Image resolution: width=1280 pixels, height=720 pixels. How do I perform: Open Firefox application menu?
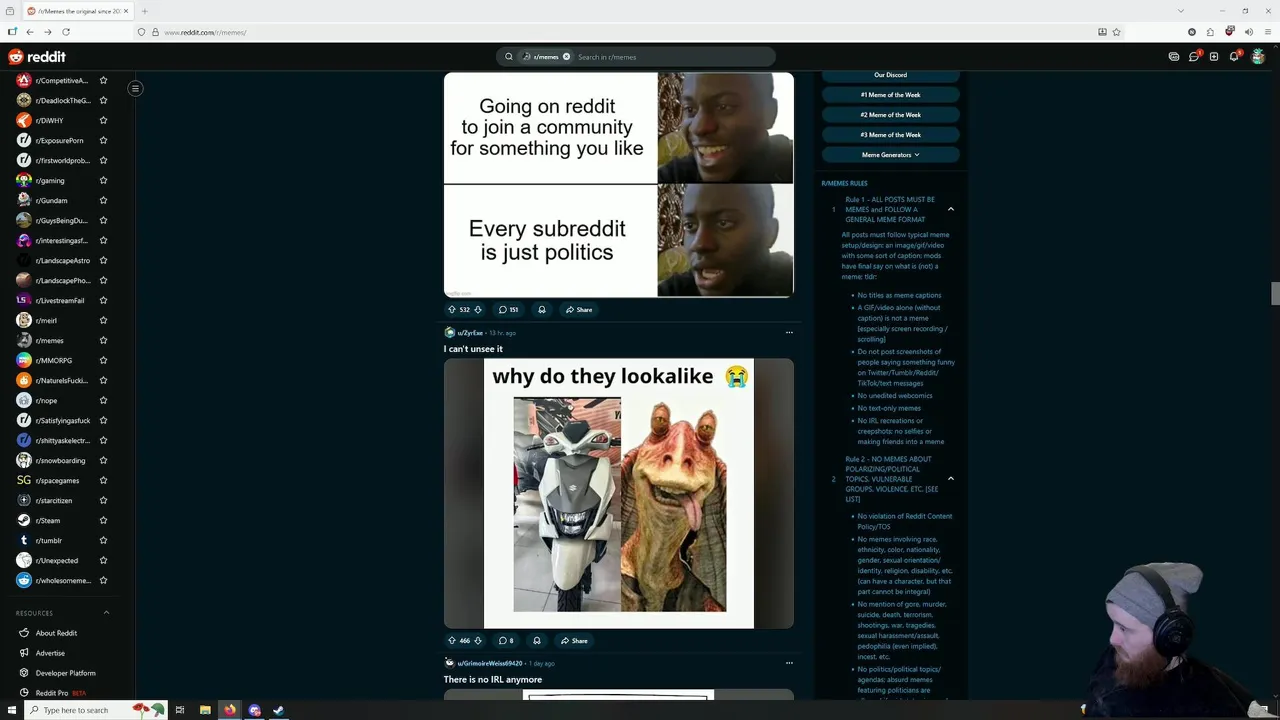tap(1266, 32)
